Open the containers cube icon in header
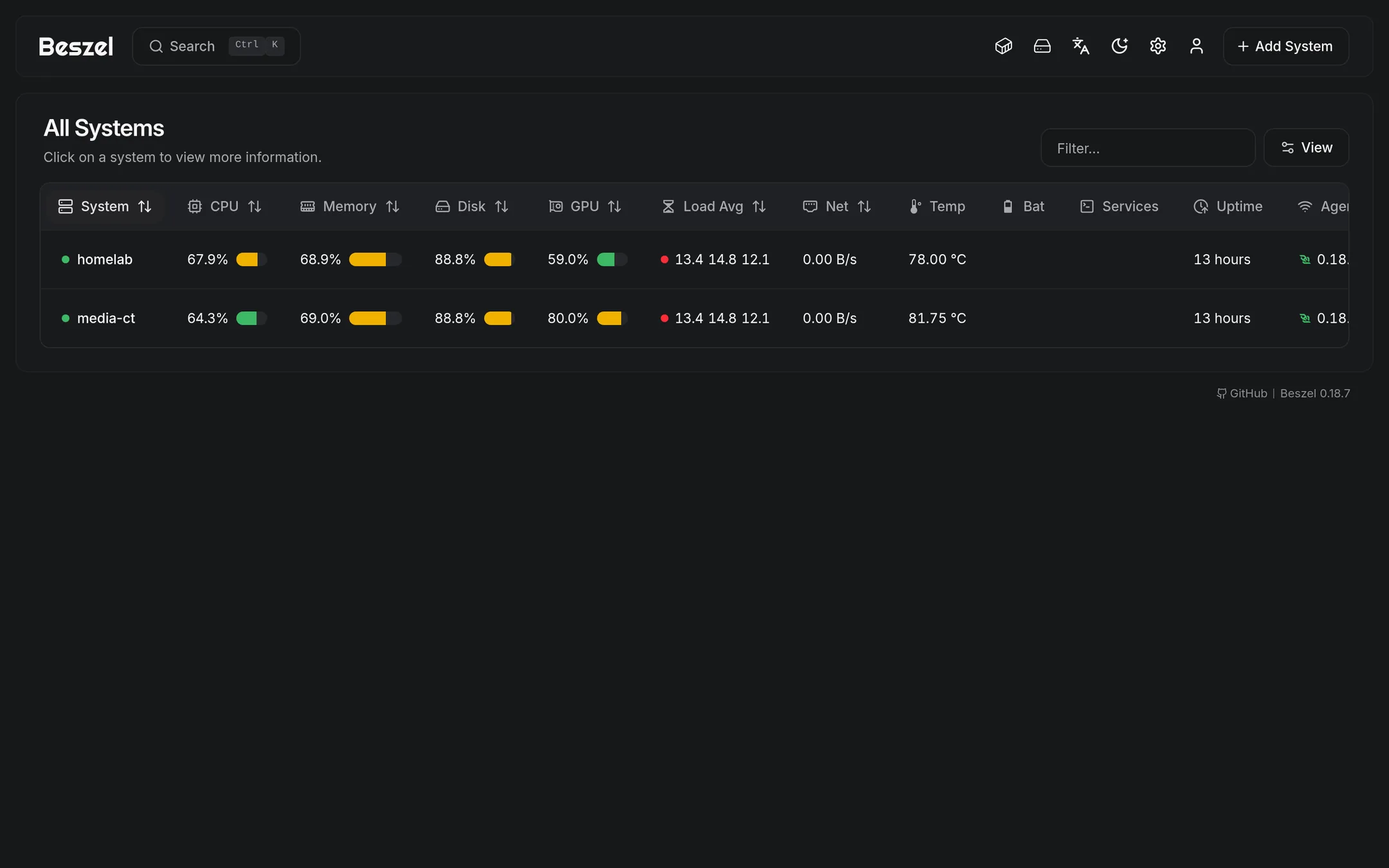 [x=1003, y=46]
